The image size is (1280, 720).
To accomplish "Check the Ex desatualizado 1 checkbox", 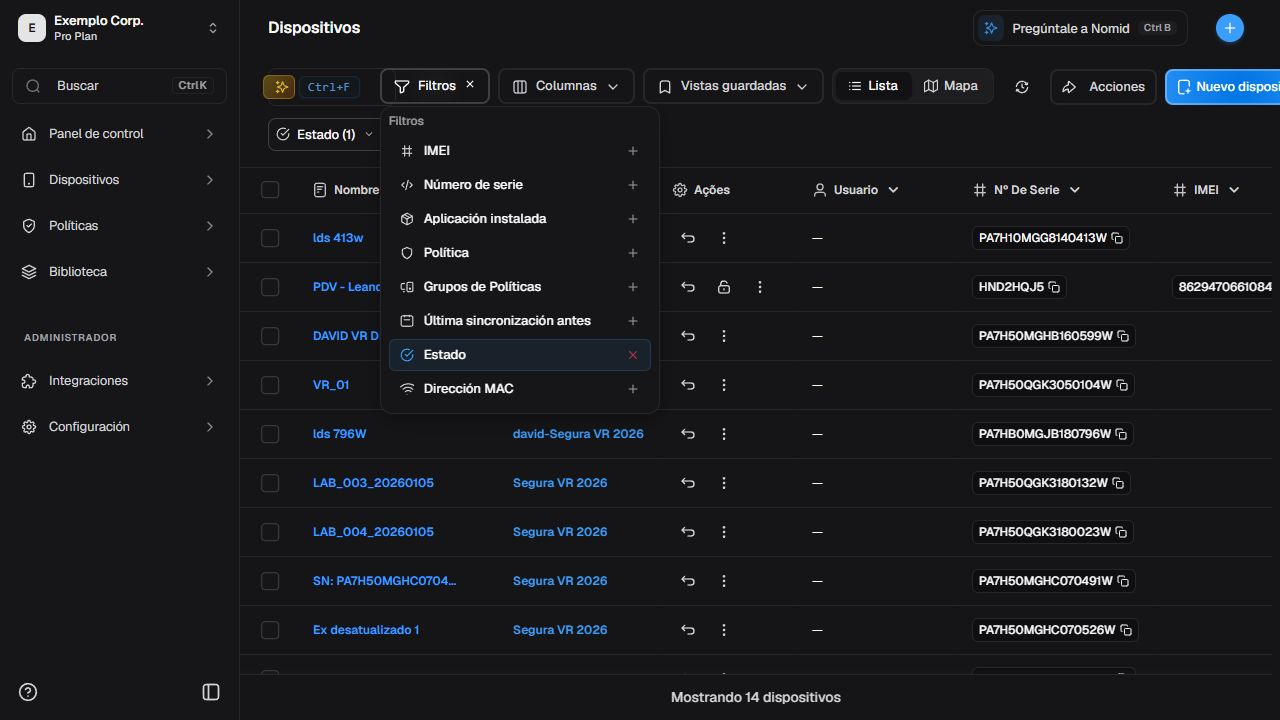I will click(270, 630).
